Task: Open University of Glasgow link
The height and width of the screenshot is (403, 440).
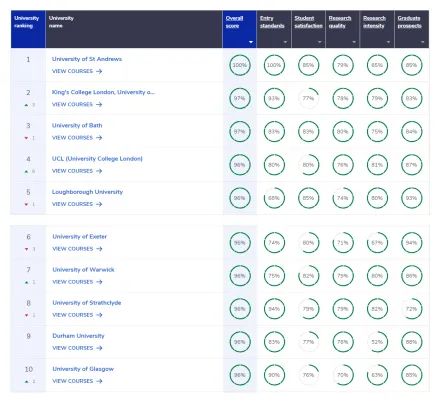Action: [x=83, y=369]
